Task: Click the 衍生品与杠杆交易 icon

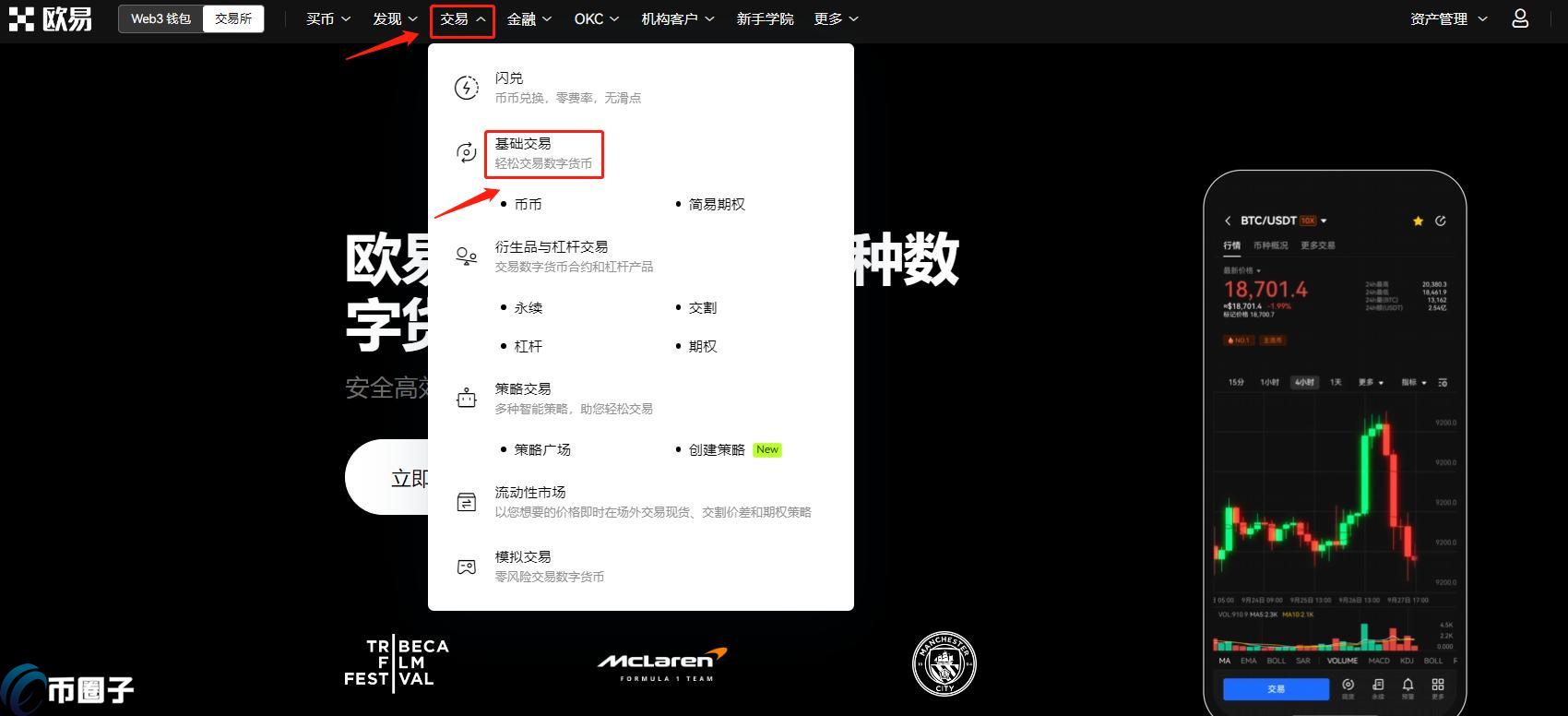Action: pyautogui.click(x=467, y=257)
